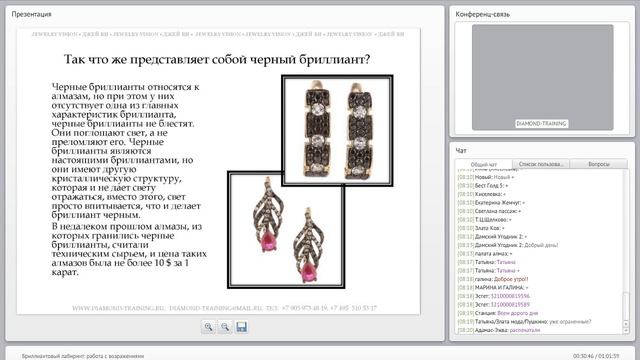Image resolution: width=640 pixels, height=360 pixels.
Task: Click the Чат panel title
Action: [461, 151]
